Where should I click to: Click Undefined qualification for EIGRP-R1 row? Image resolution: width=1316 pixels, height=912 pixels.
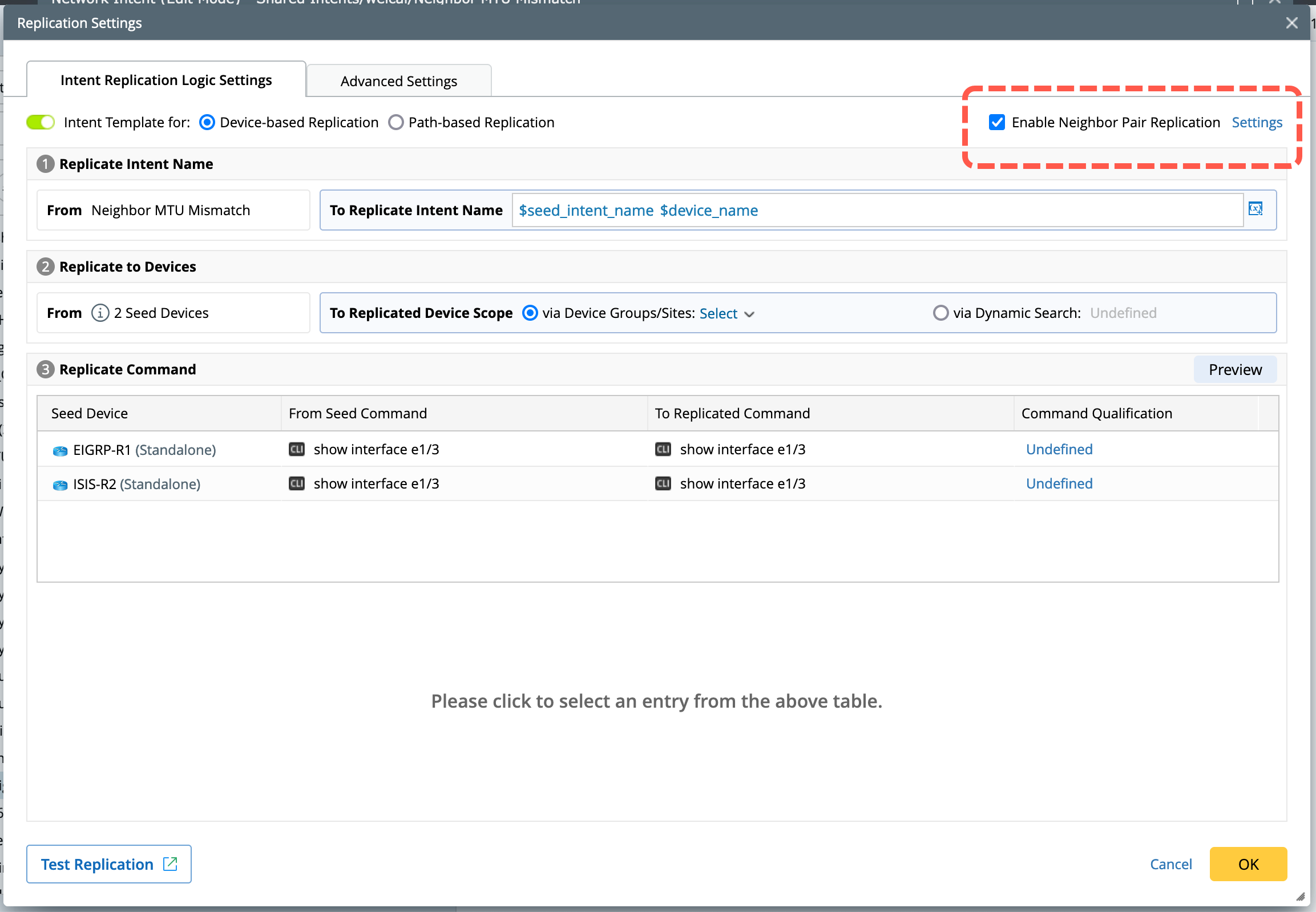coord(1059,449)
